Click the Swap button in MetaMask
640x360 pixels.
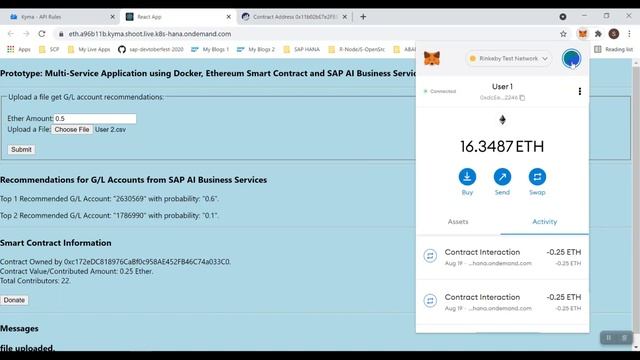coord(537,182)
